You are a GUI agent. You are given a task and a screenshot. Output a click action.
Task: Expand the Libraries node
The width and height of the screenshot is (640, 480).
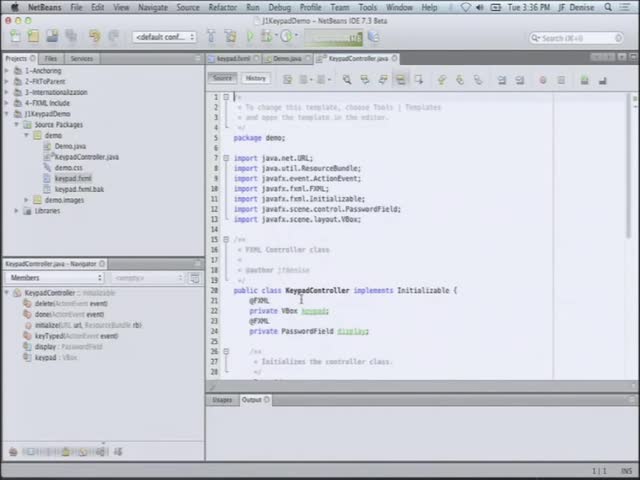click(x=17, y=211)
